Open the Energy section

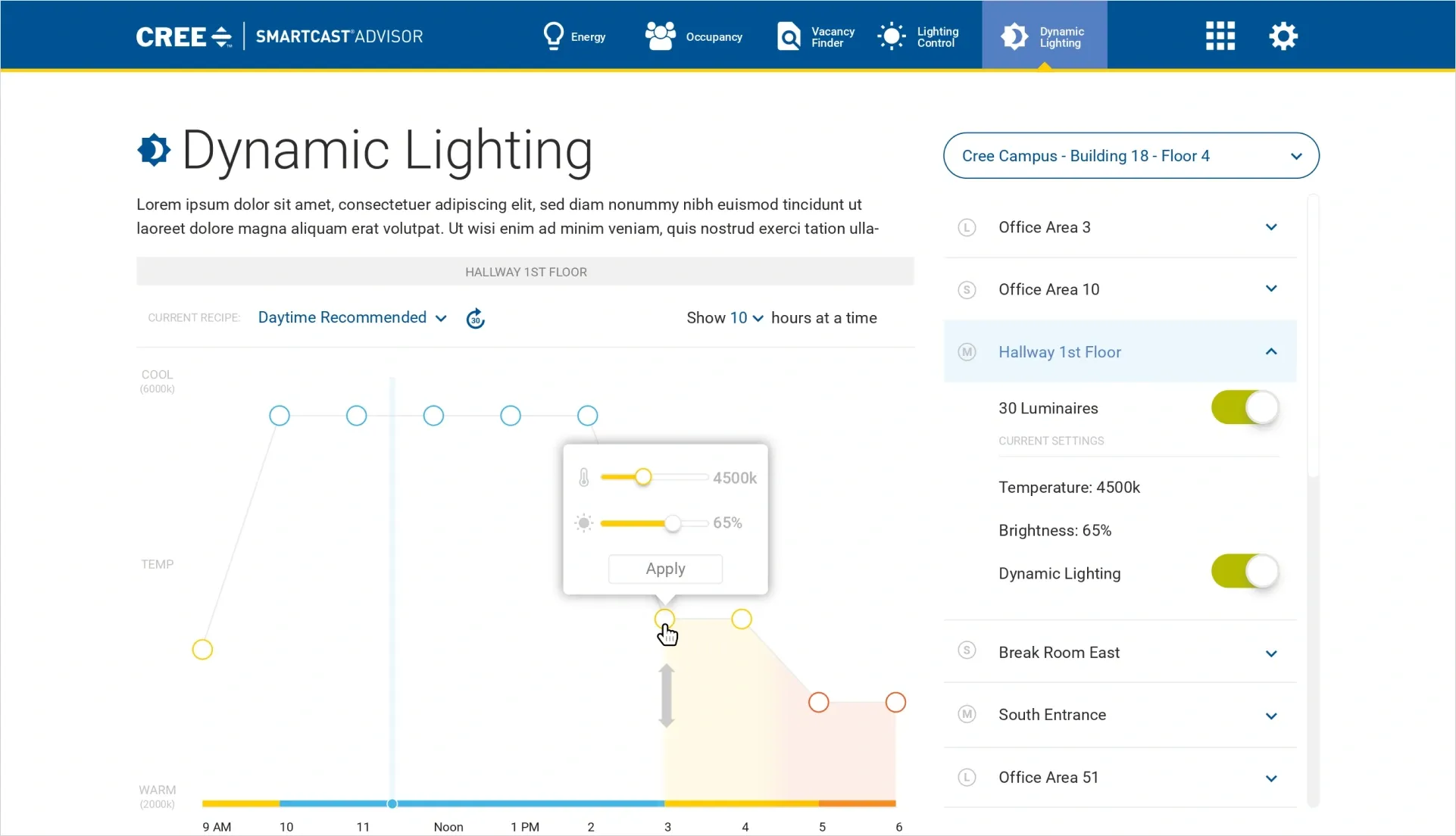(574, 36)
